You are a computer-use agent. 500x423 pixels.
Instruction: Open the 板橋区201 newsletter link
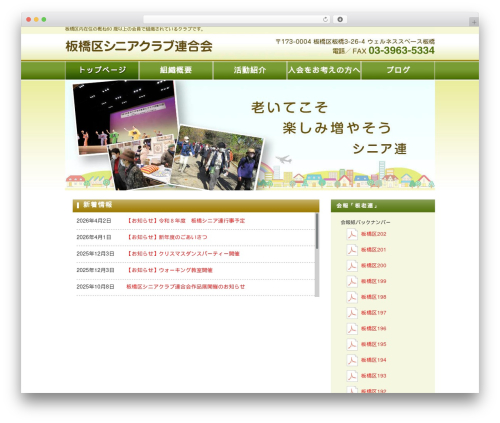coord(373,250)
